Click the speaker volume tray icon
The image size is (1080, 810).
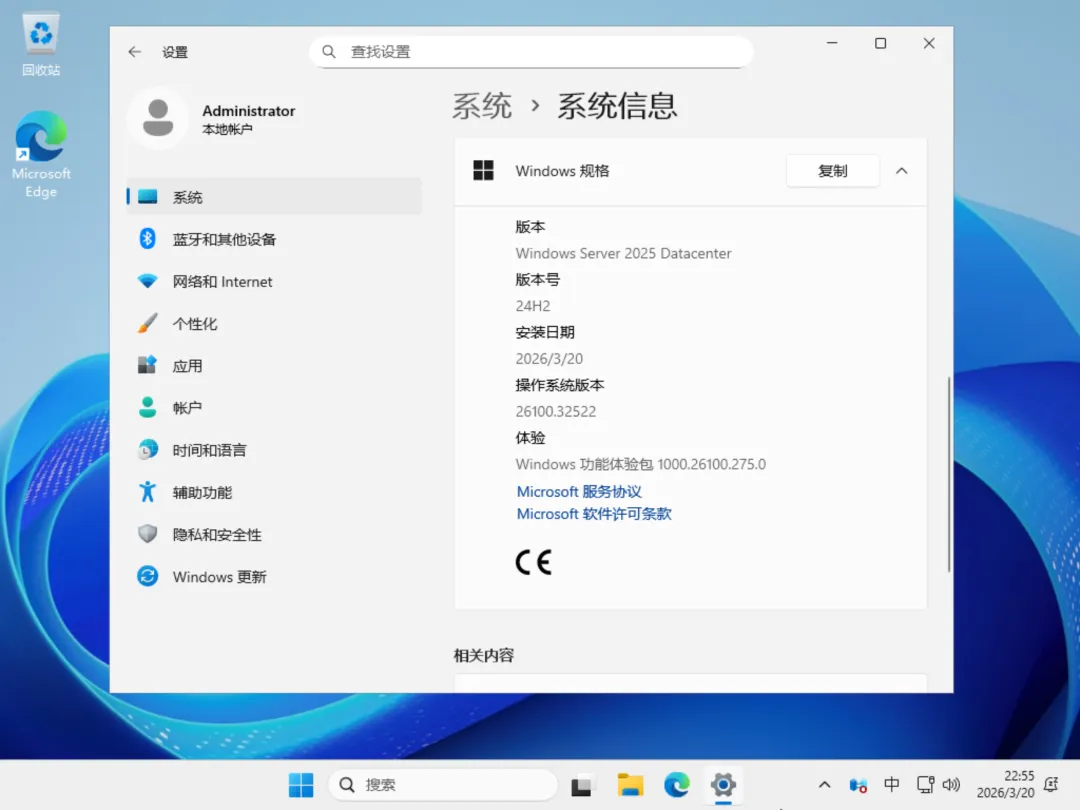coord(951,785)
